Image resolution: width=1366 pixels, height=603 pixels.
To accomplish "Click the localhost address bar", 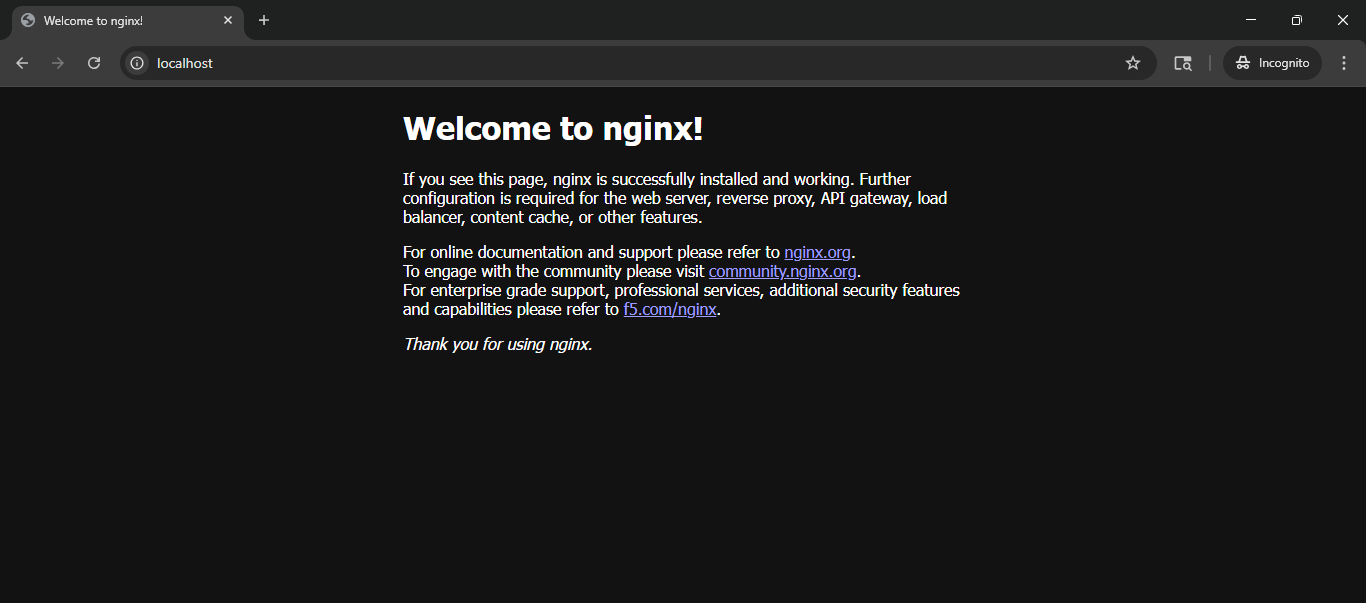I will click(x=638, y=63).
